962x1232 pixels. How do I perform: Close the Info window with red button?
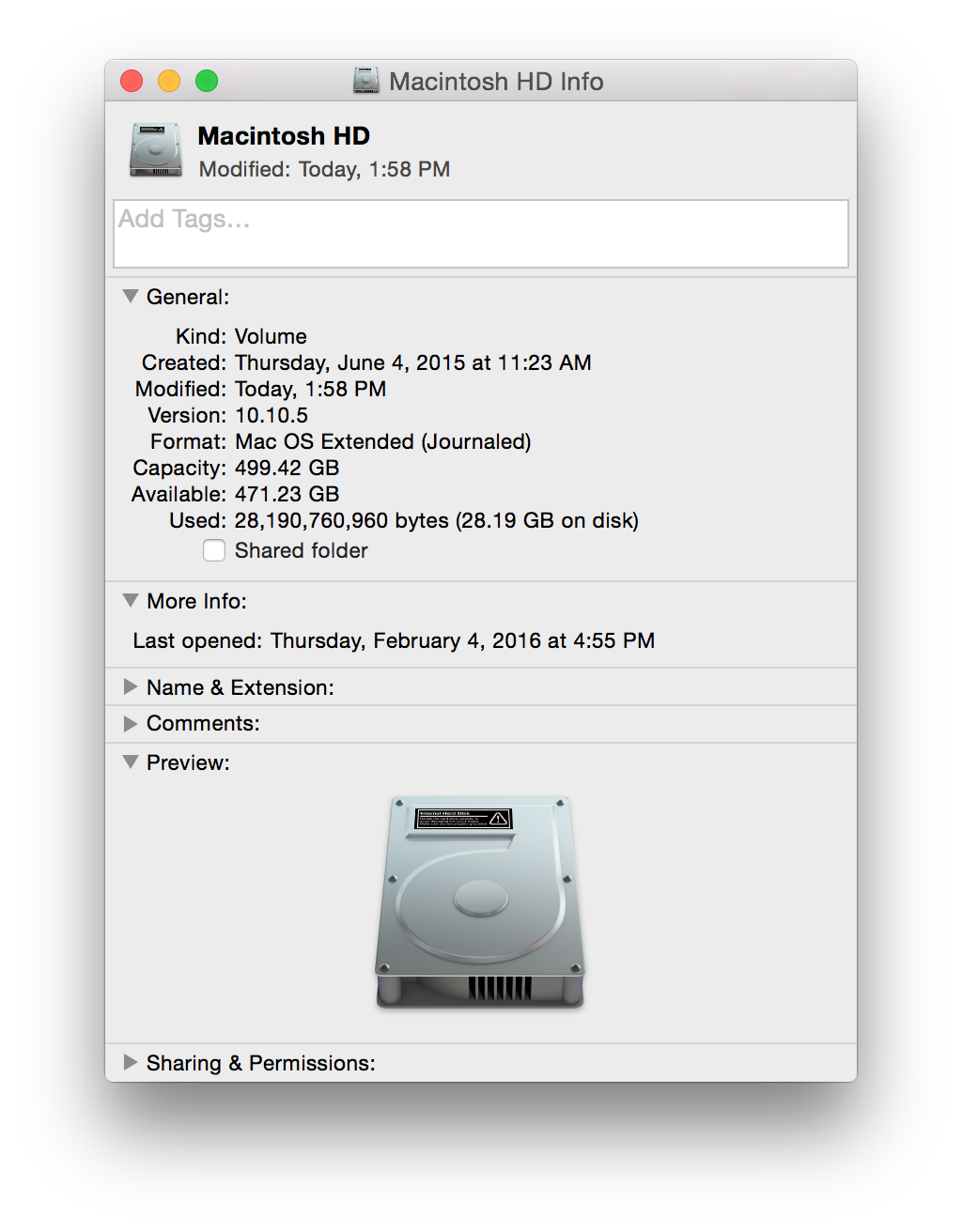point(132,82)
